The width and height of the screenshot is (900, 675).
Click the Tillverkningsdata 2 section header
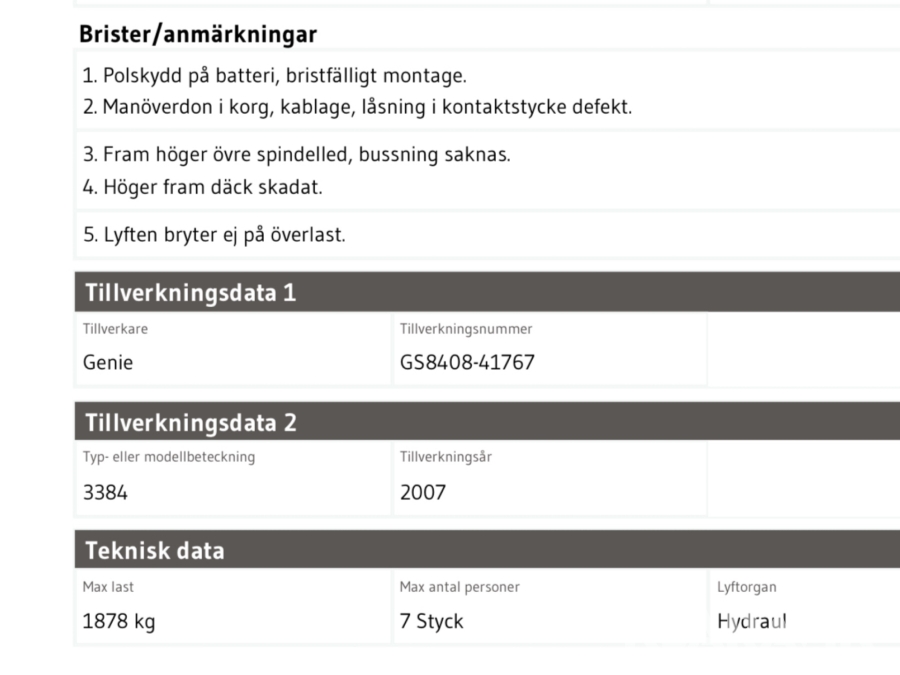[x=191, y=422]
